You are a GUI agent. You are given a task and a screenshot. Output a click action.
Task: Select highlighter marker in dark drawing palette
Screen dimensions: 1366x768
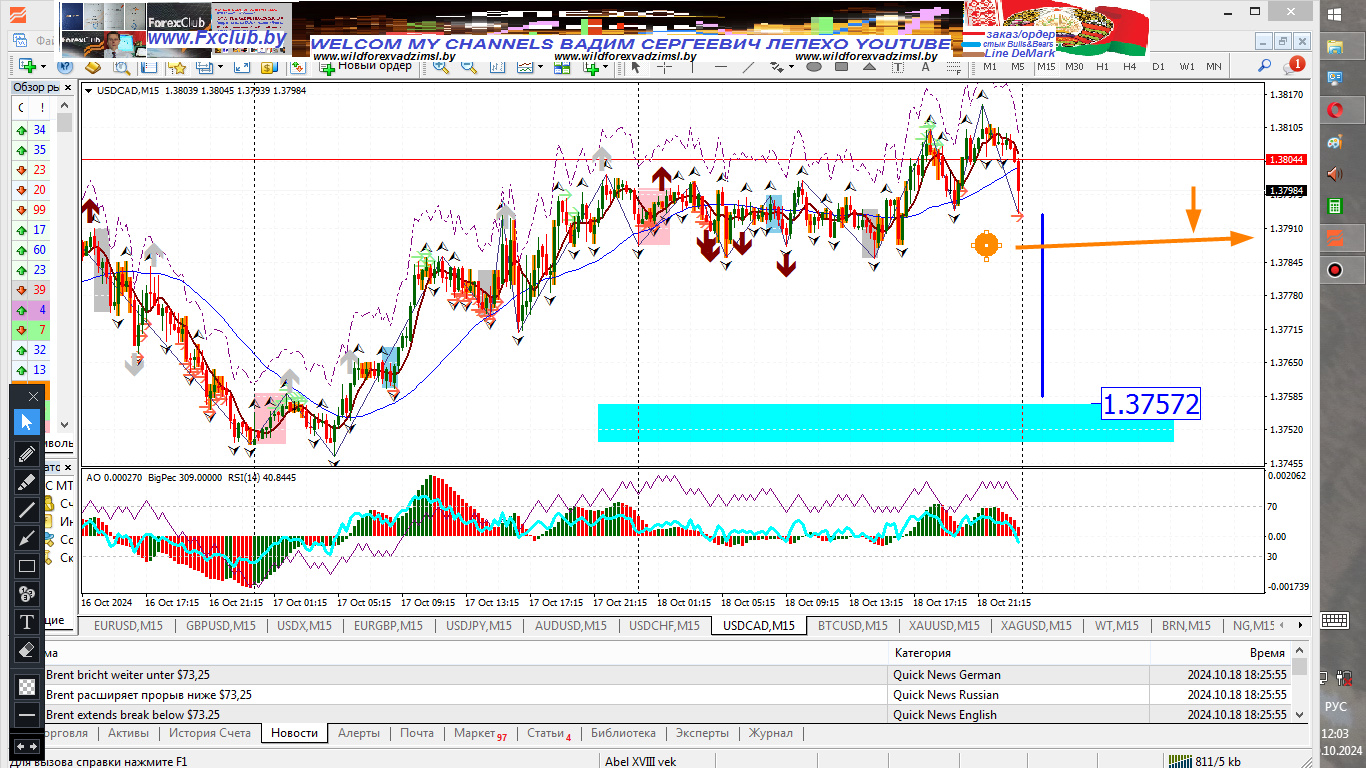(27, 481)
